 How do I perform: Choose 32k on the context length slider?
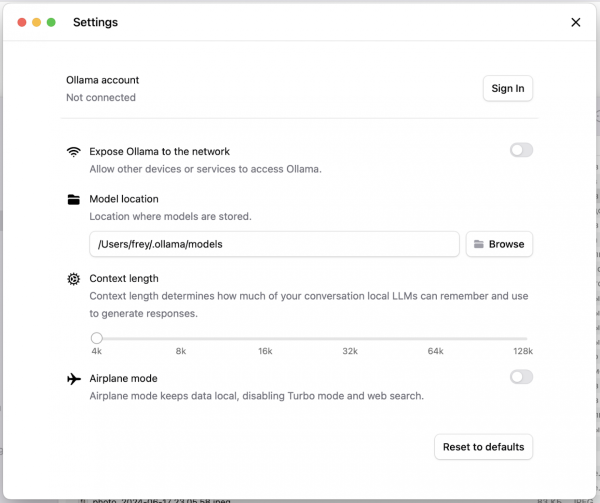351,338
